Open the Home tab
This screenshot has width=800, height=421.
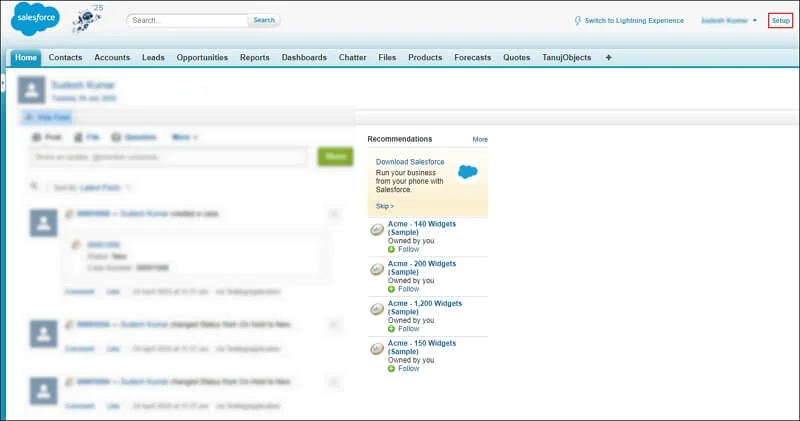[x=26, y=58]
